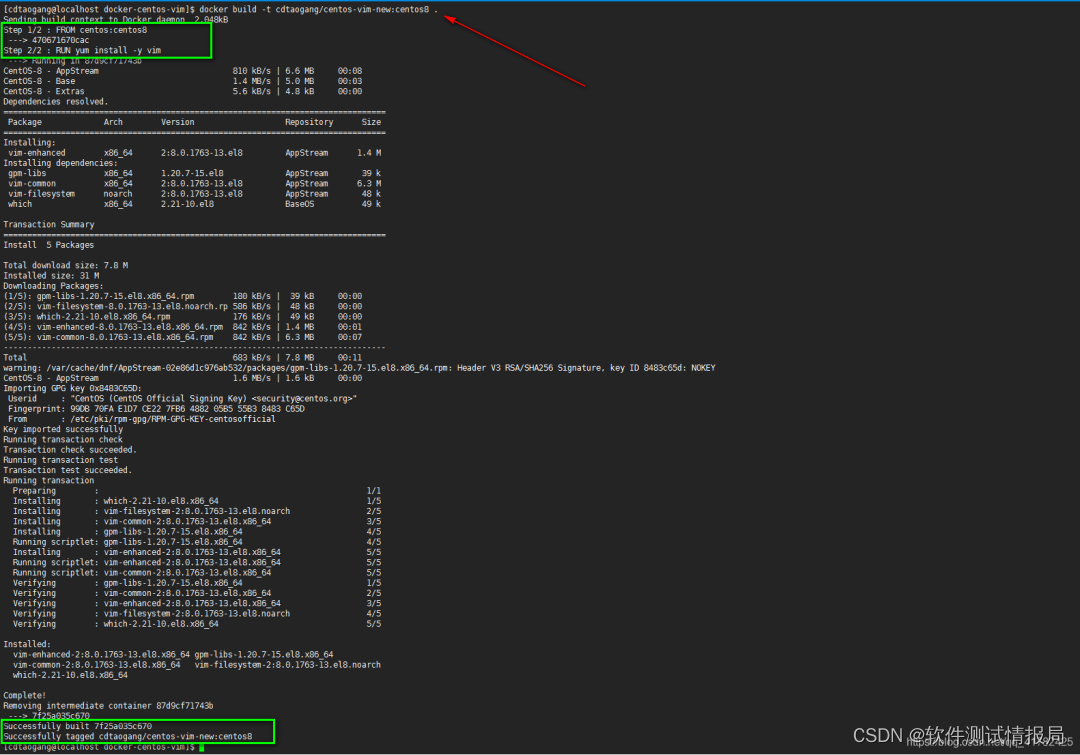The width and height of the screenshot is (1080, 755).
Task: Click the 'Removing intermediate container' line
Action: coord(108,706)
